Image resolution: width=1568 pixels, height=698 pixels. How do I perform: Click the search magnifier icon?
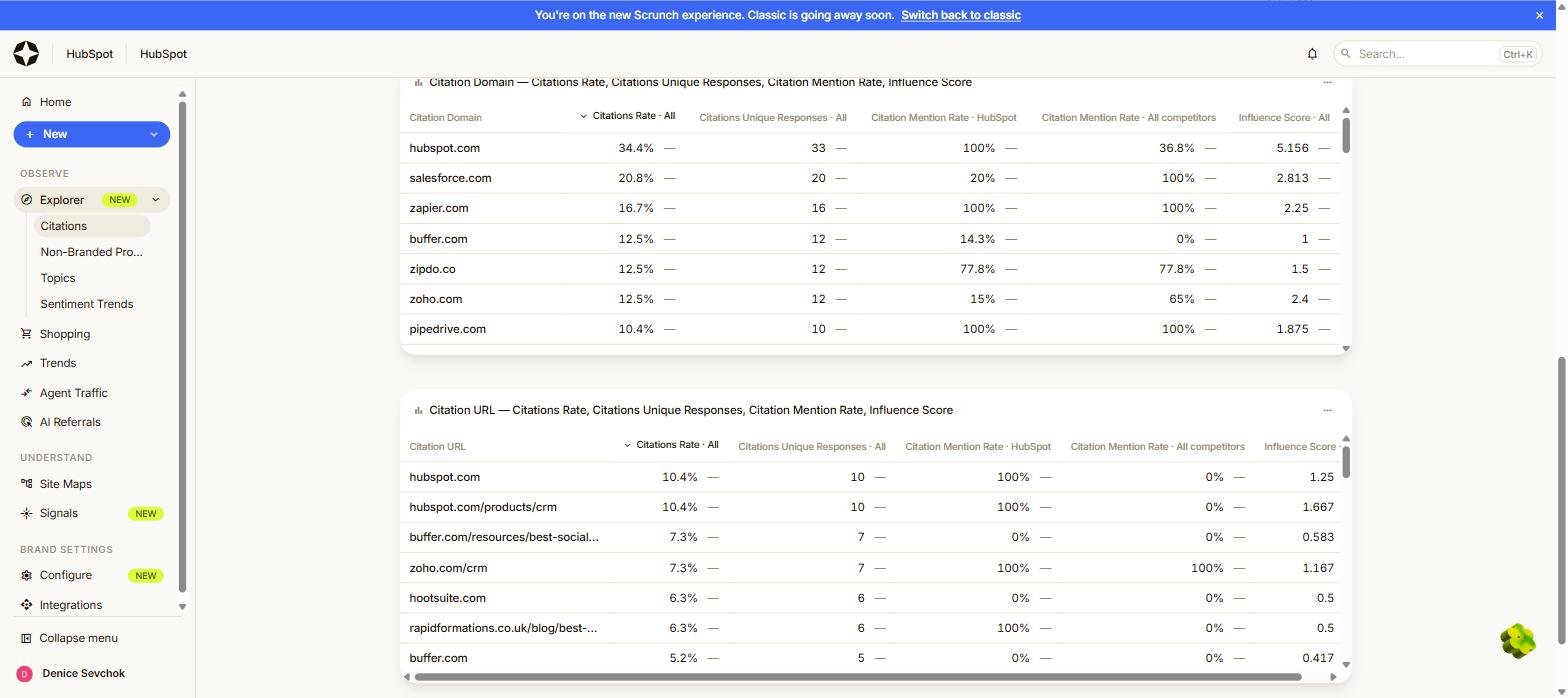(1347, 54)
